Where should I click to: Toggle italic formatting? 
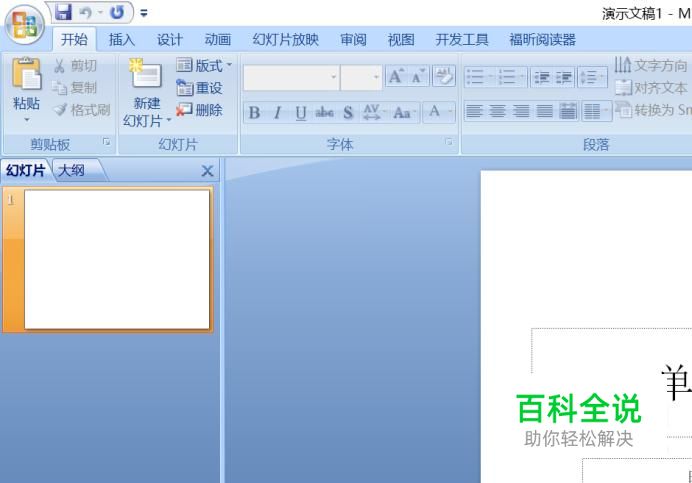(277, 112)
